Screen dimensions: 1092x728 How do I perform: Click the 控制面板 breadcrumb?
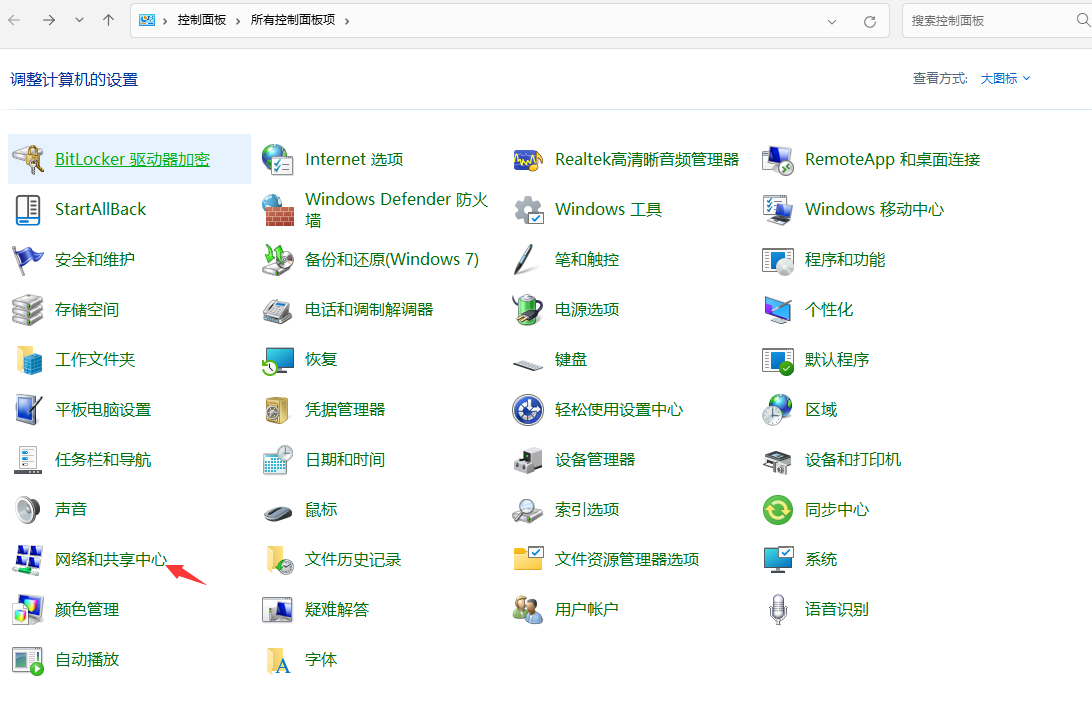pos(201,20)
